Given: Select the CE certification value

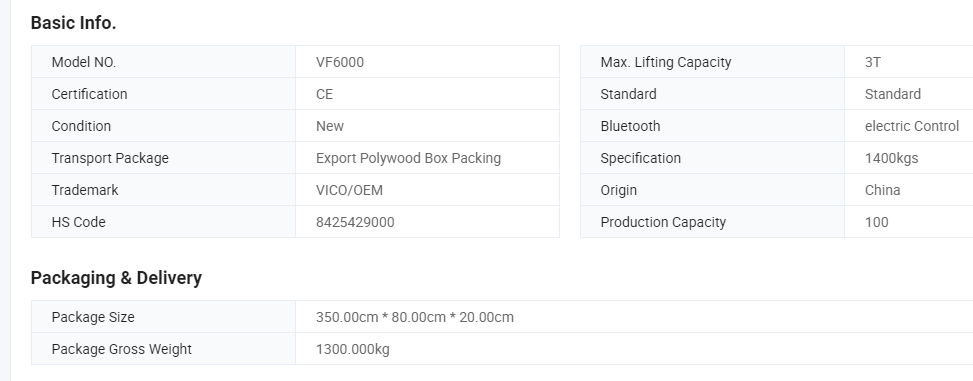Looking at the screenshot, I should click(x=325, y=94).
